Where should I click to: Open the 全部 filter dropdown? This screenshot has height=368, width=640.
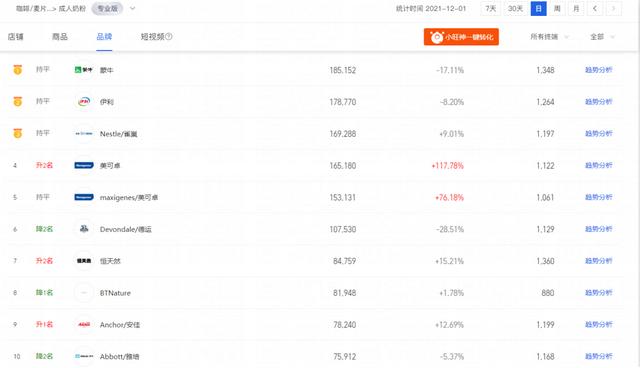602,37
